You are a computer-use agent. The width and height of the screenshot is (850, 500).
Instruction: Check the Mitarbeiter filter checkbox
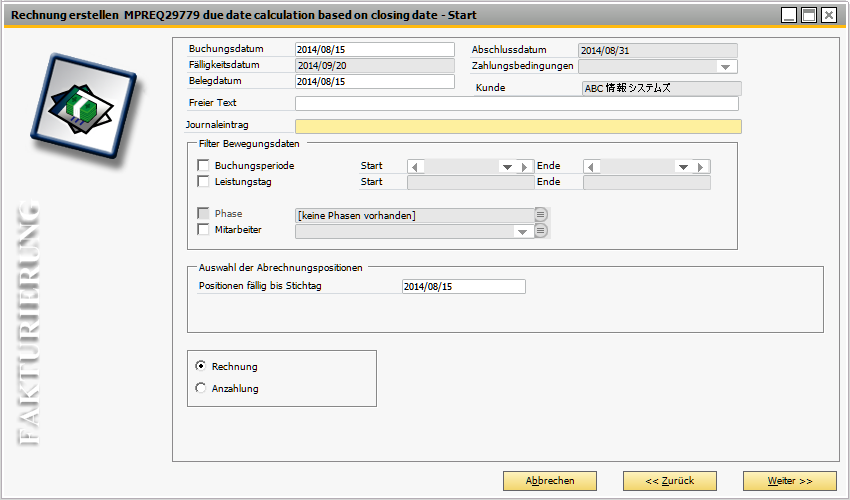204,230
